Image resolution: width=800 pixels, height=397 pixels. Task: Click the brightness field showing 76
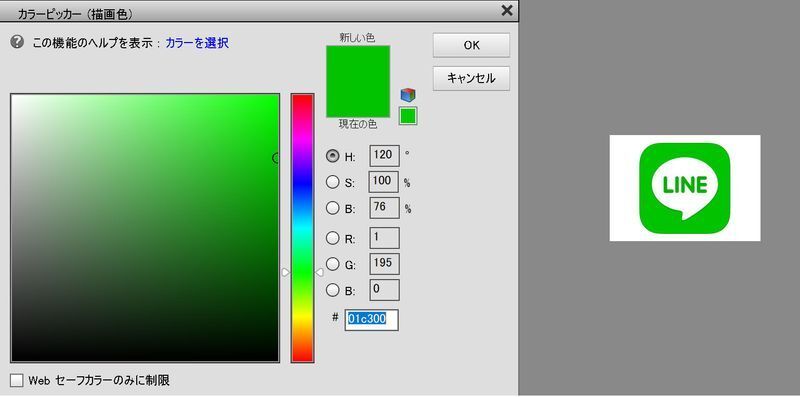[384, 208]
